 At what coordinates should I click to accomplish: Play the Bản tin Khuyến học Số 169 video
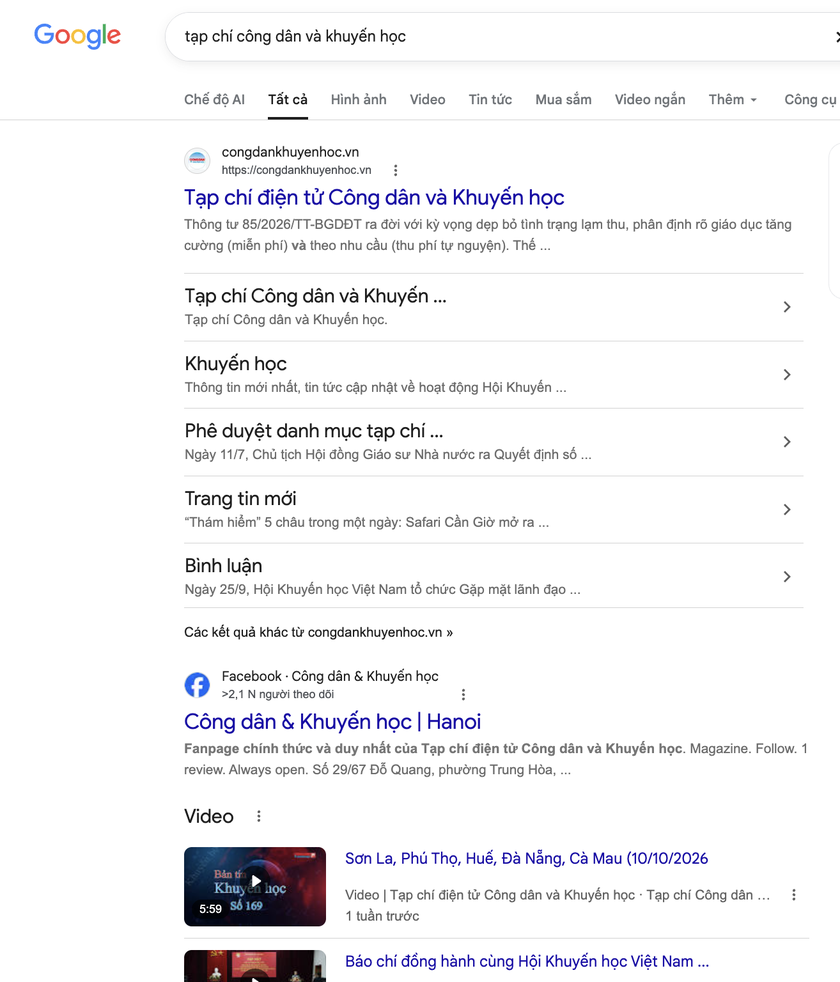click(255, 886)
